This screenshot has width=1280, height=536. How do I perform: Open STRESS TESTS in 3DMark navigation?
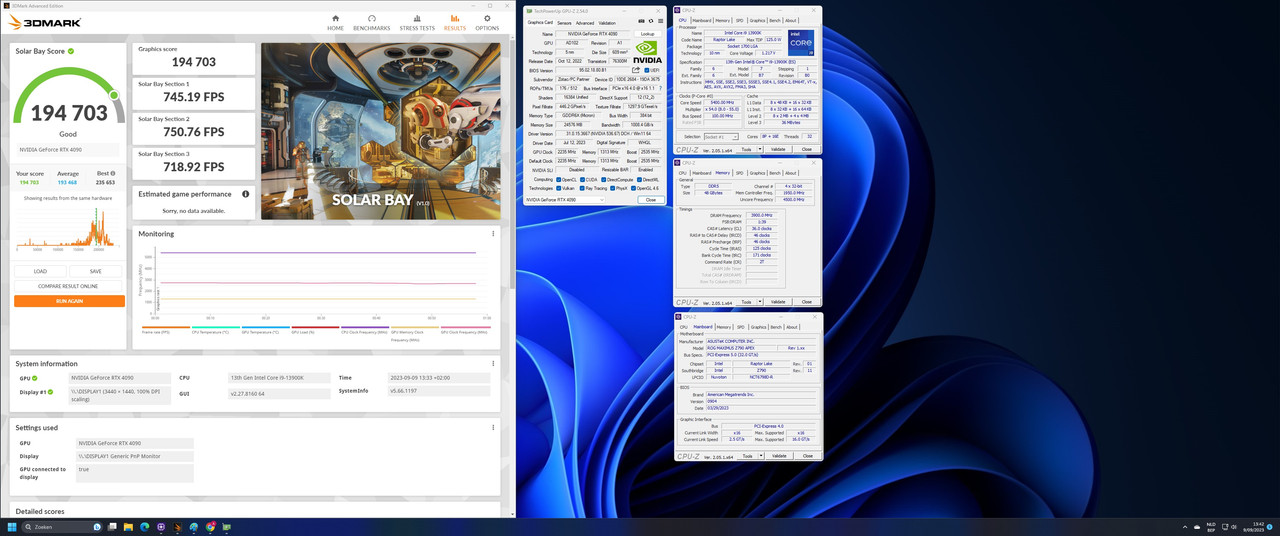coord(417,22)
